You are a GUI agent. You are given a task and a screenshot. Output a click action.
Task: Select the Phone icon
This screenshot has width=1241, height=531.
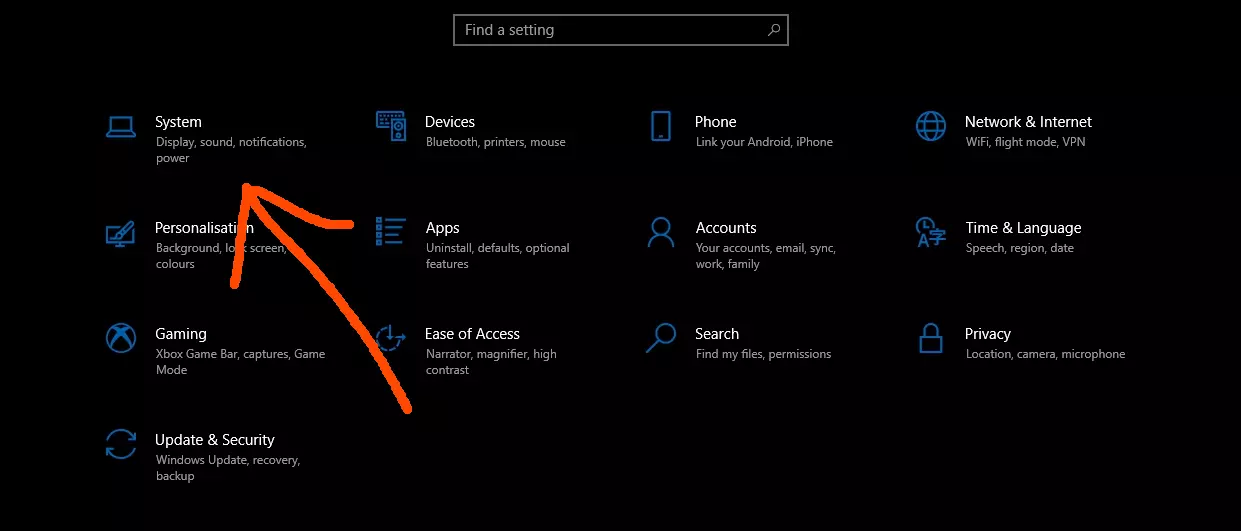click(660, 127)
